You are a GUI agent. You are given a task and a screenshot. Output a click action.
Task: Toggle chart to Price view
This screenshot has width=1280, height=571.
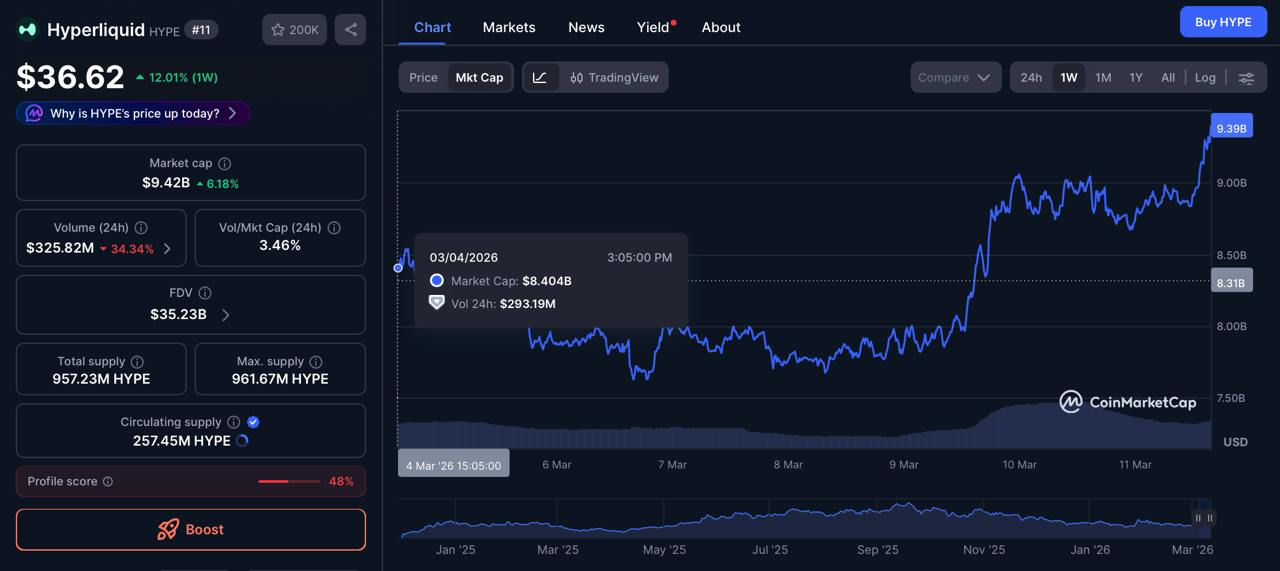click(423, 77)
